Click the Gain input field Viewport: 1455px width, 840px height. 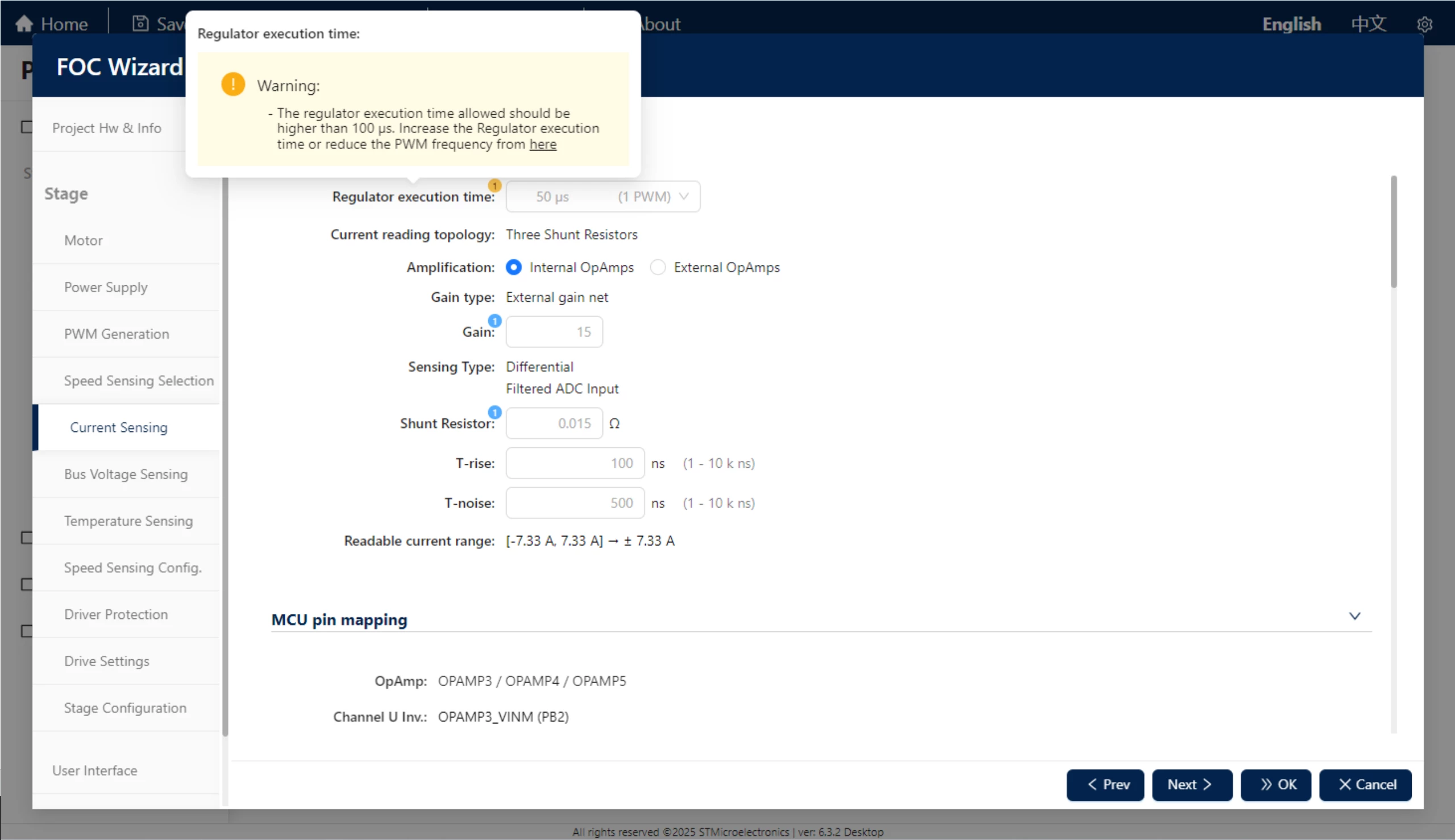pyautogui.click(x=554, y=332)
